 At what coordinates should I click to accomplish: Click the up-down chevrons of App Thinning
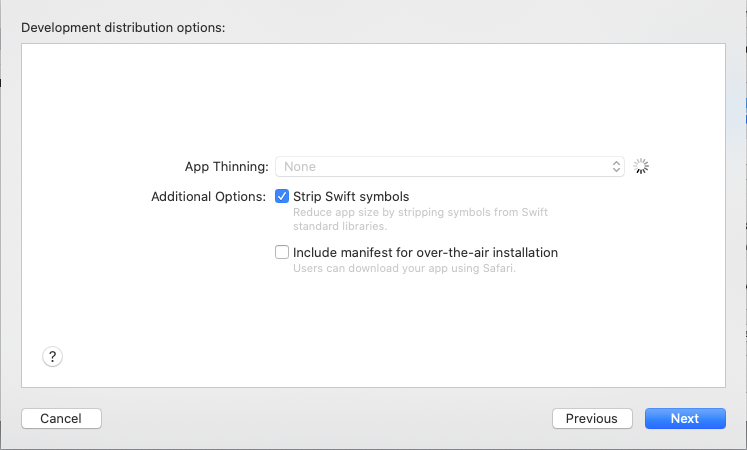pos(617,167)
